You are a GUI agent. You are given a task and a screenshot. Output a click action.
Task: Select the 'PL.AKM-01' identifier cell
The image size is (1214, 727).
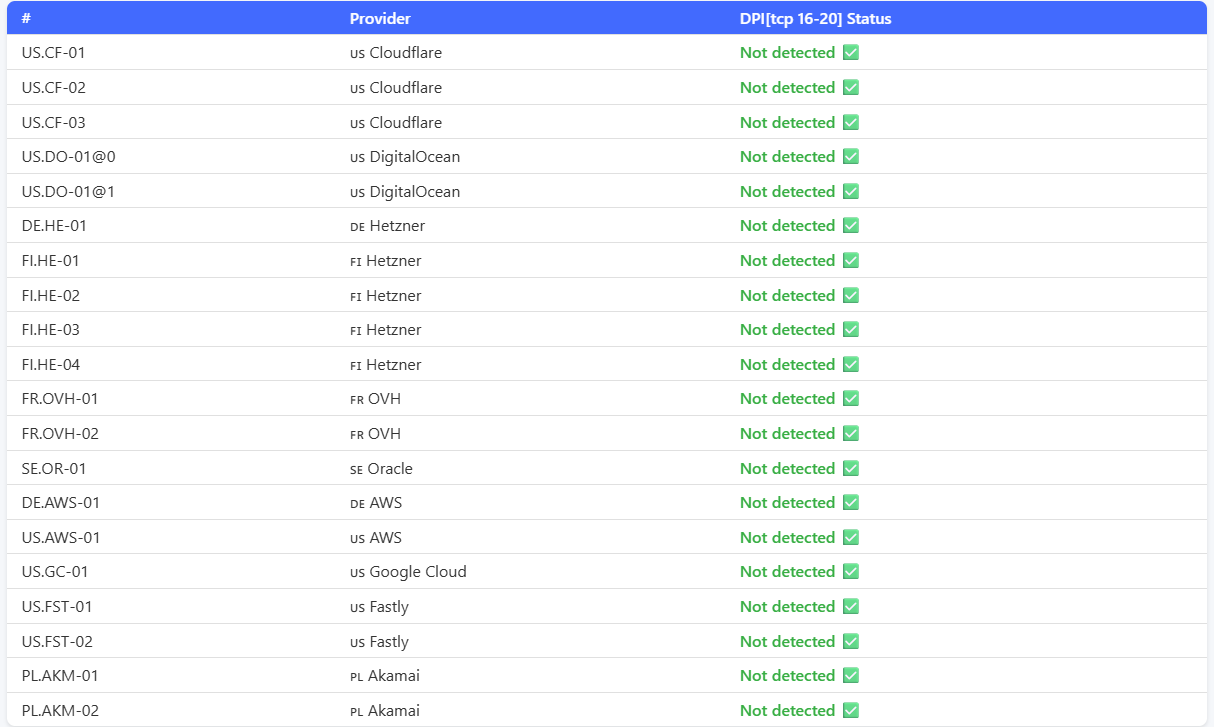point(60,676)
